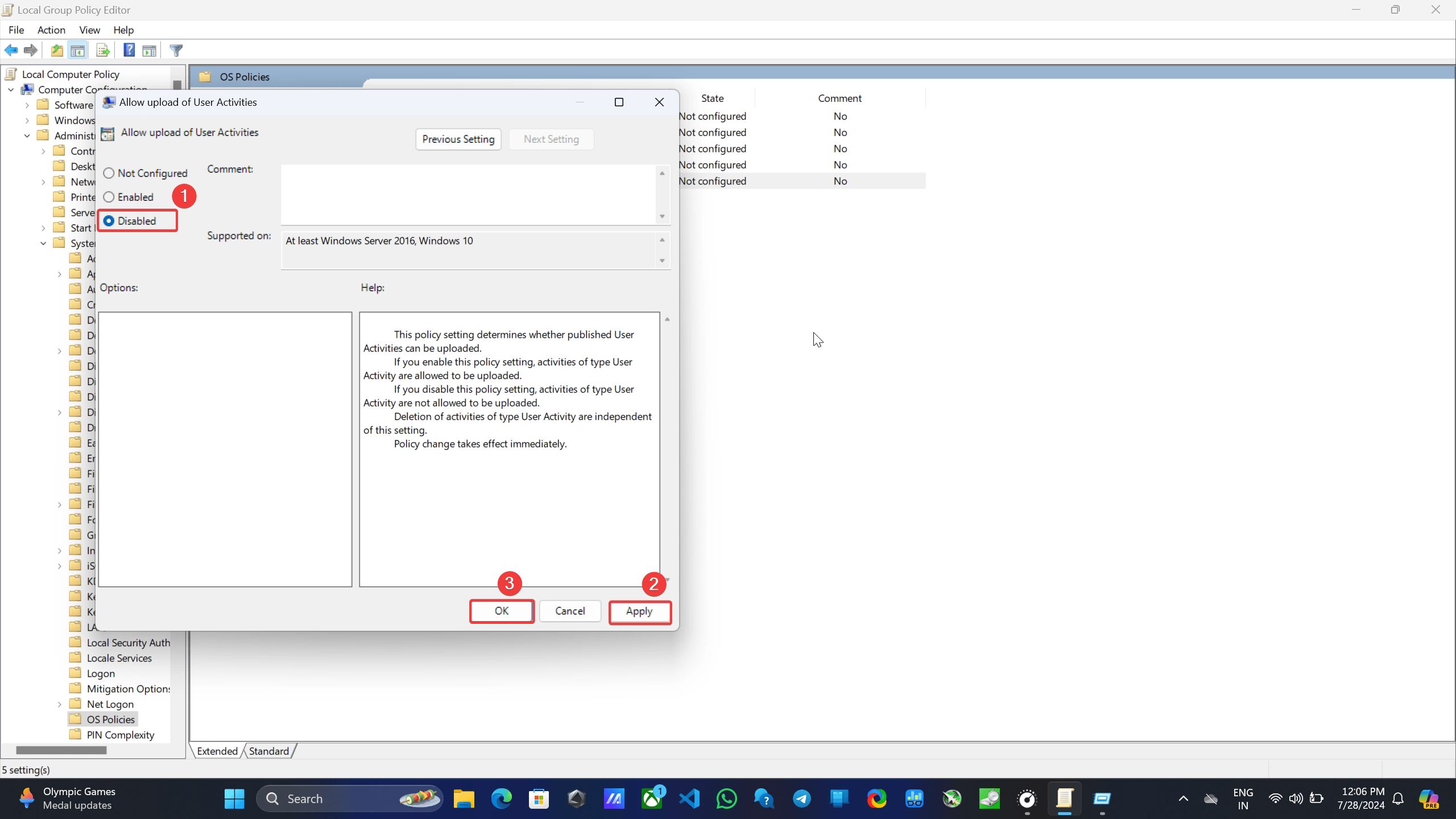The width and height of the screenshot is (1456, 819).
Task: Click the Previous Setting button
Action: click(458, 139)
